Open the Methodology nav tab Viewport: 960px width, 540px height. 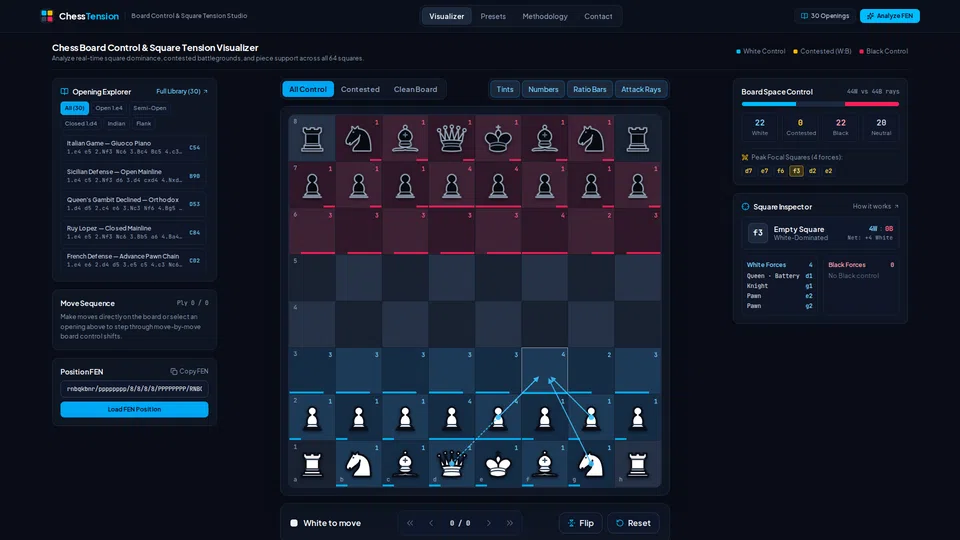pyautogui.click(x=545, y=17)
